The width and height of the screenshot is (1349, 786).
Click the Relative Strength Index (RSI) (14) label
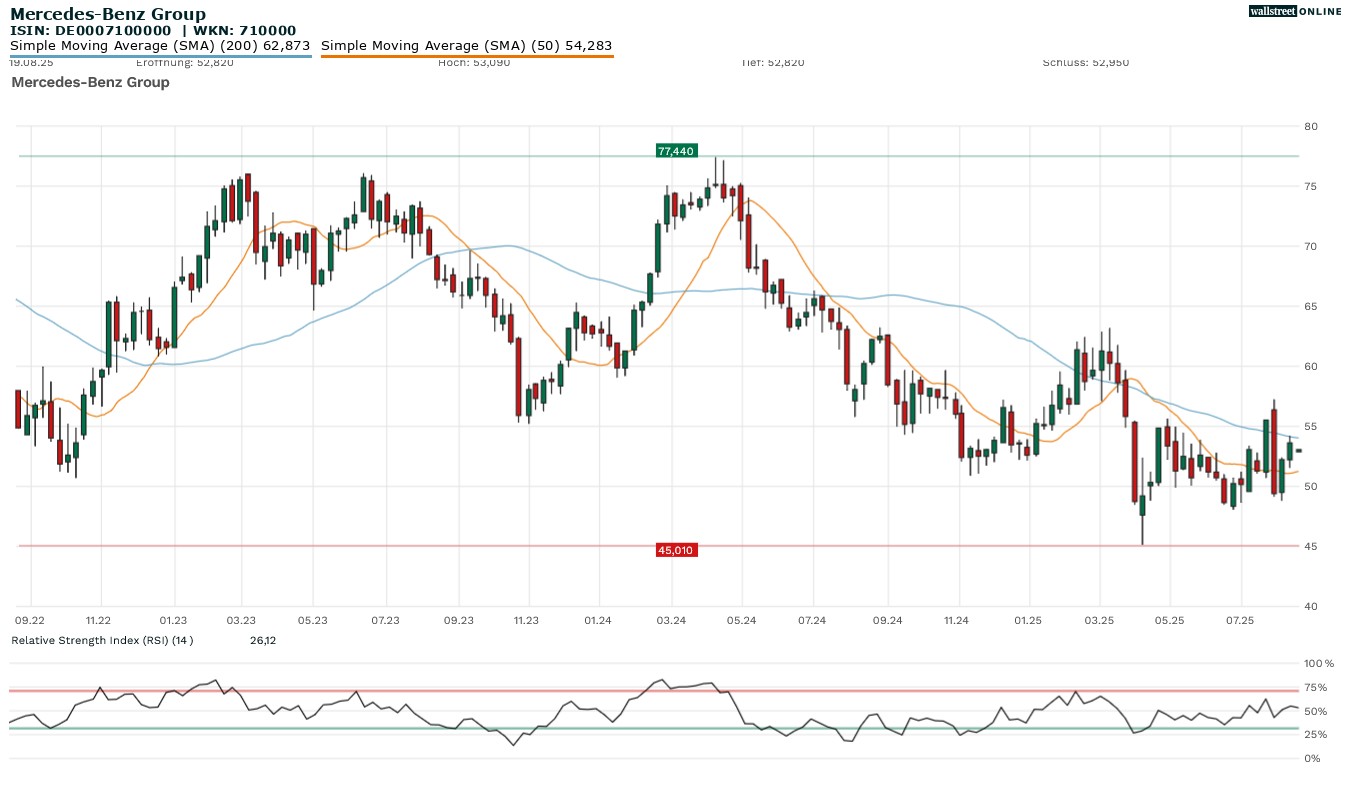[x=102, y=640]
